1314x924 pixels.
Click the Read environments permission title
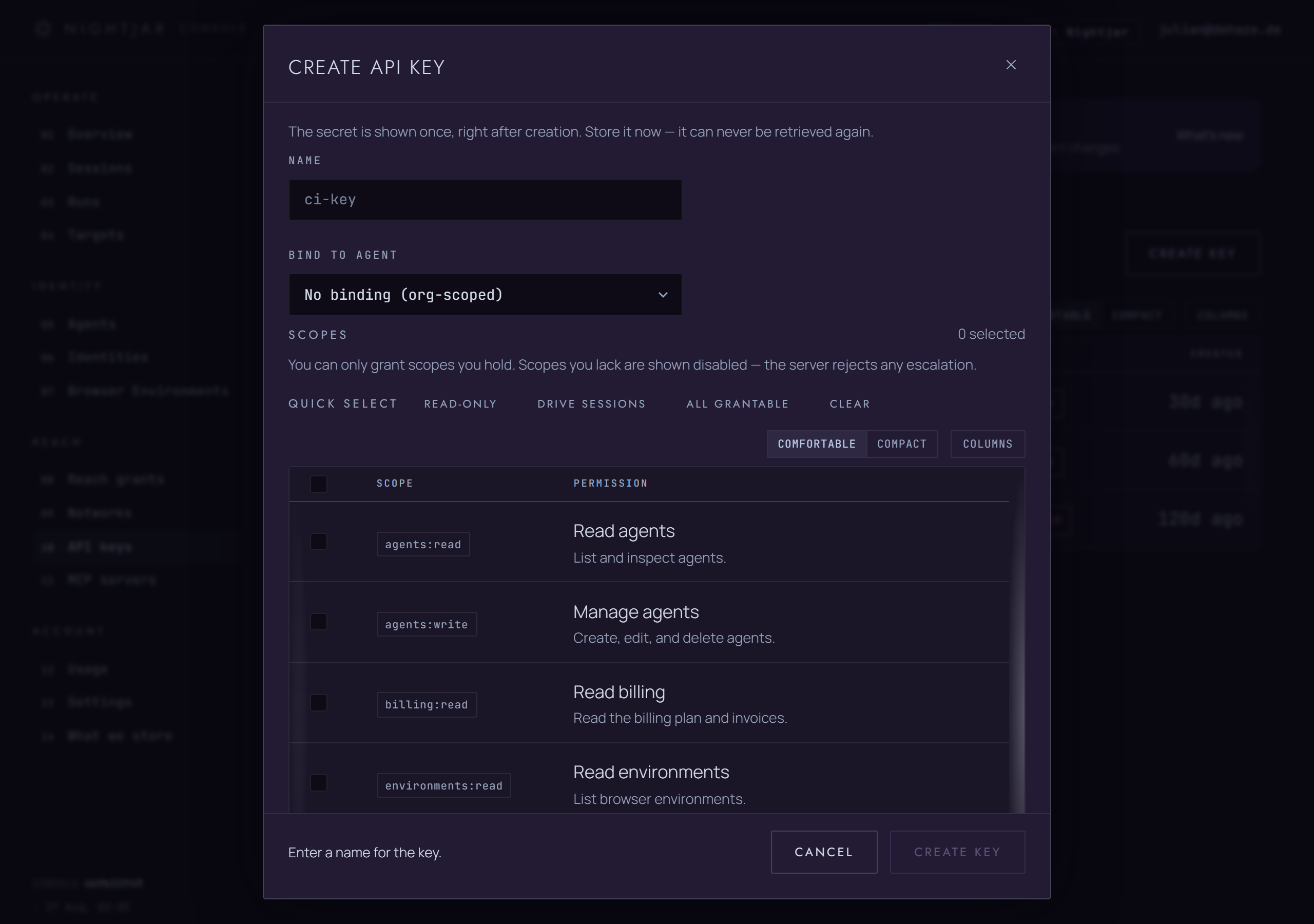pos(651,772)
